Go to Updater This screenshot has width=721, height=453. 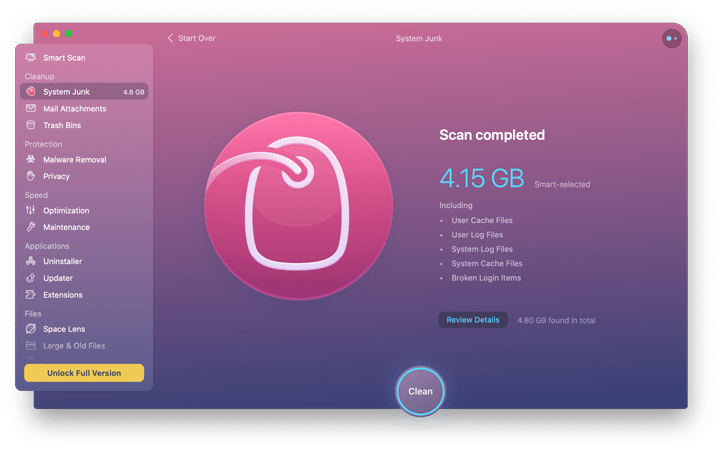tap(84, 278)
